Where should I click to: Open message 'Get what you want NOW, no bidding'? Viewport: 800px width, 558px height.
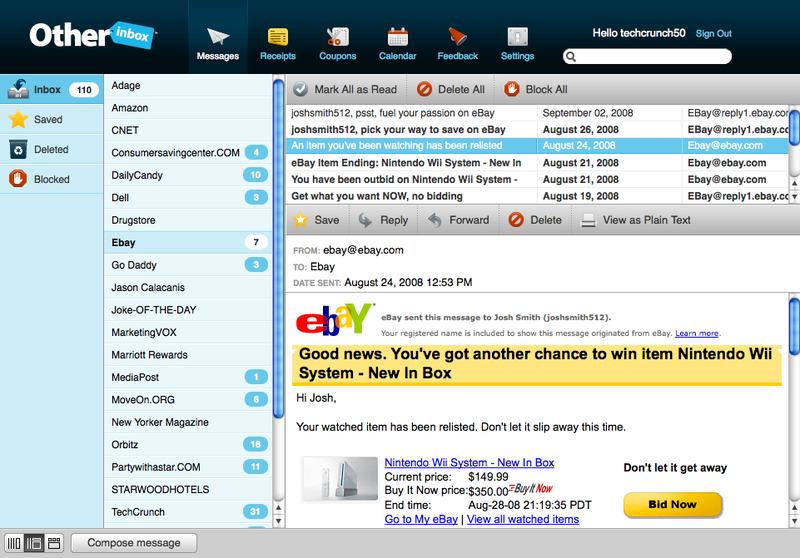[537, 196]
